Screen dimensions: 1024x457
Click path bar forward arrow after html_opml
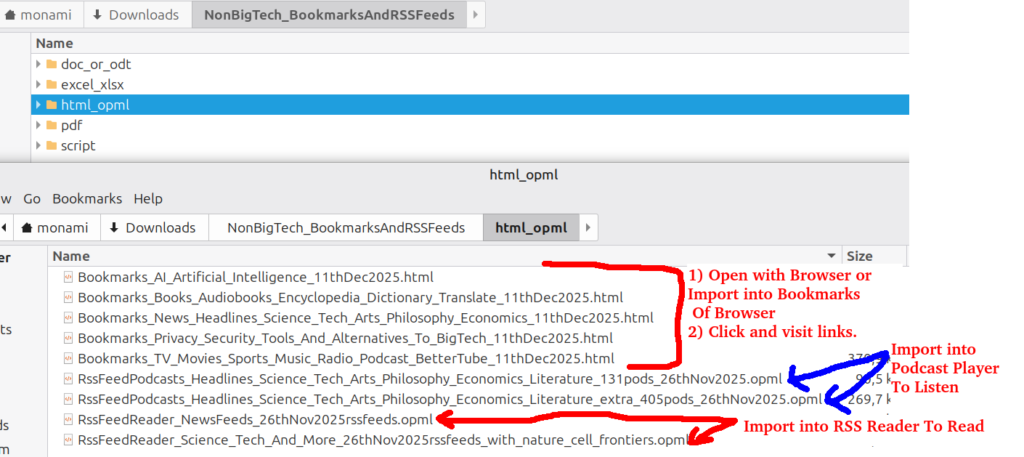589,228
